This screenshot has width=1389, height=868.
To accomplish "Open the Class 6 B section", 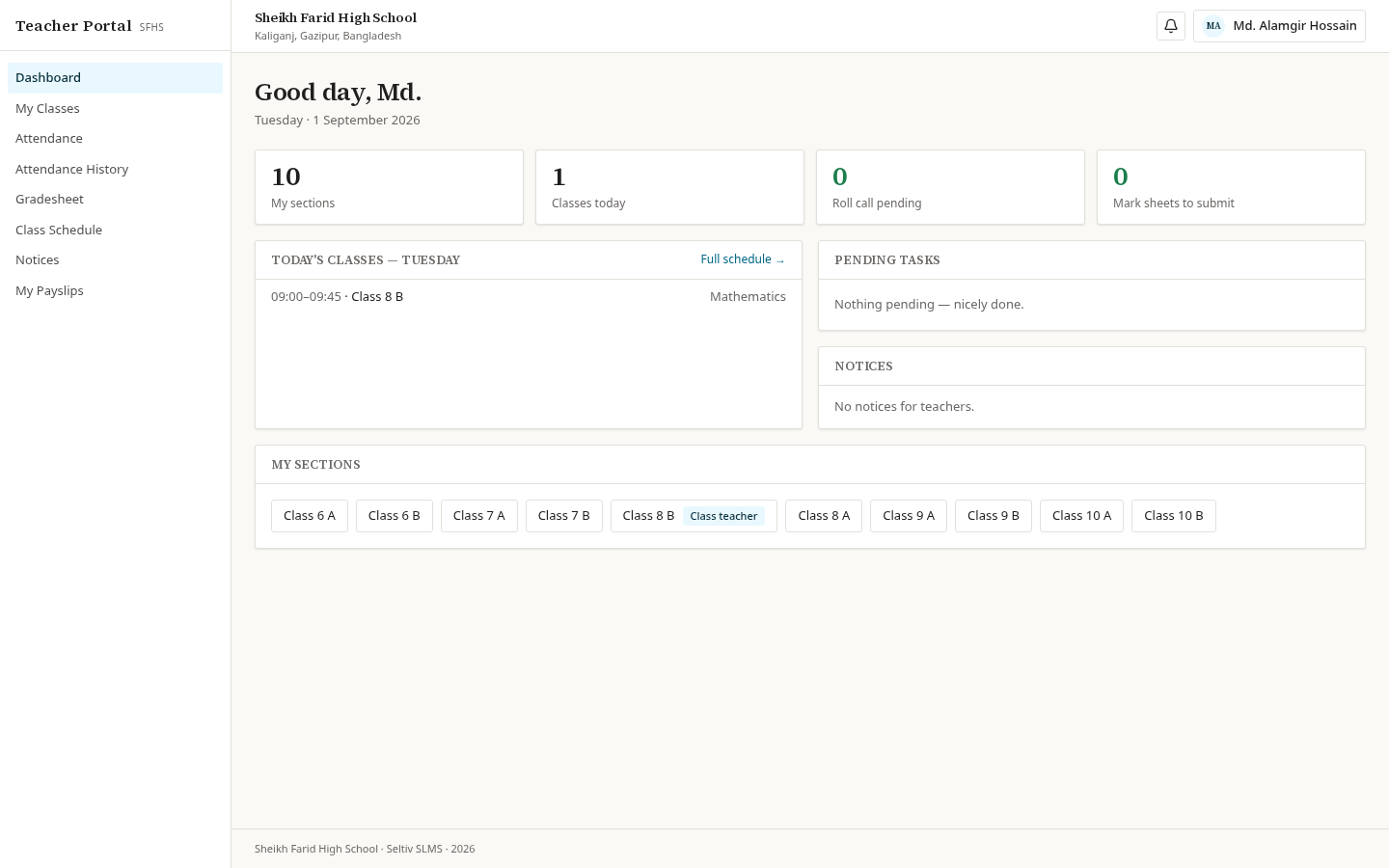I will click(395, 516).
